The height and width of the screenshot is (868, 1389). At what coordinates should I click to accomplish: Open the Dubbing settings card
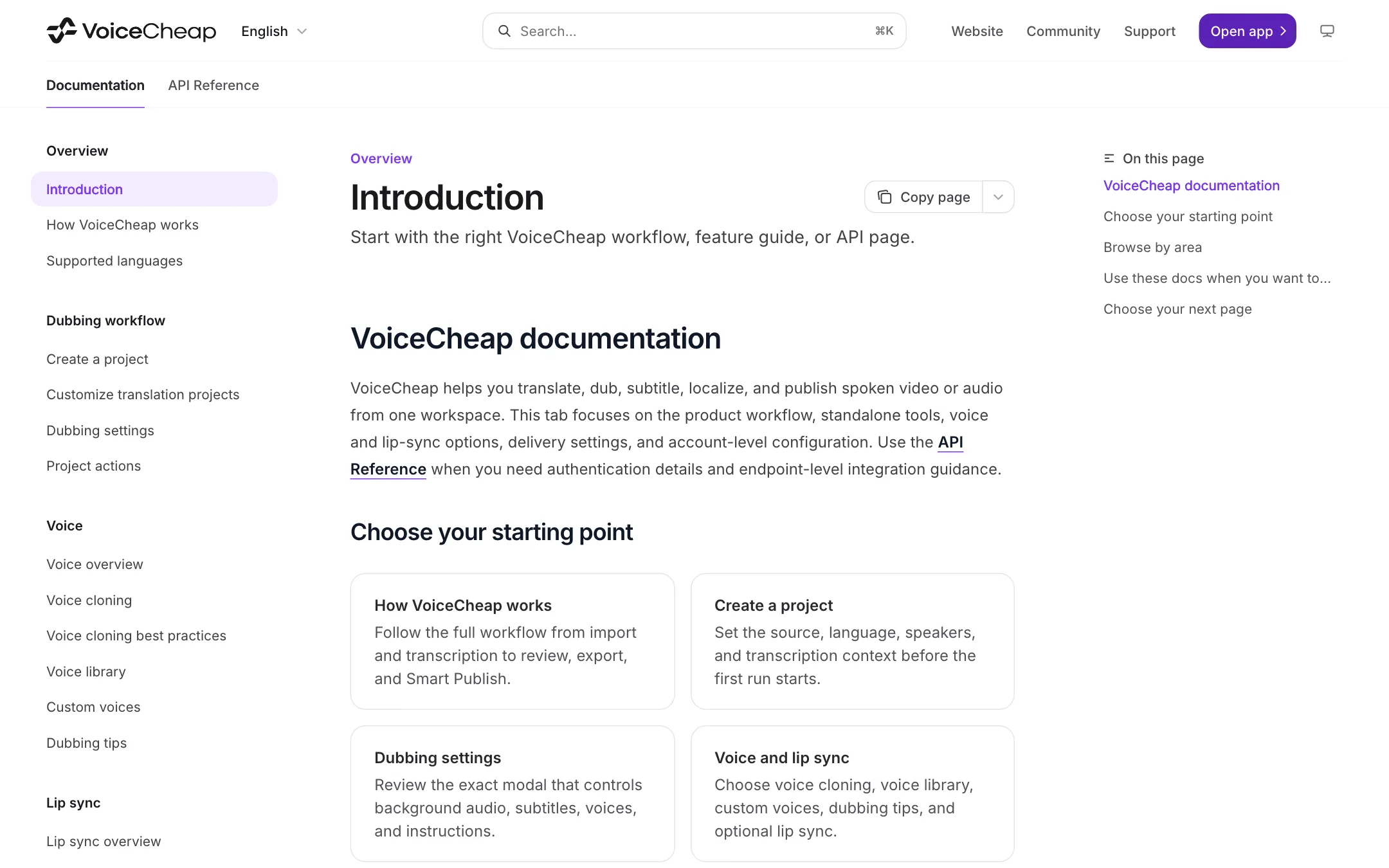coord(512,793)
